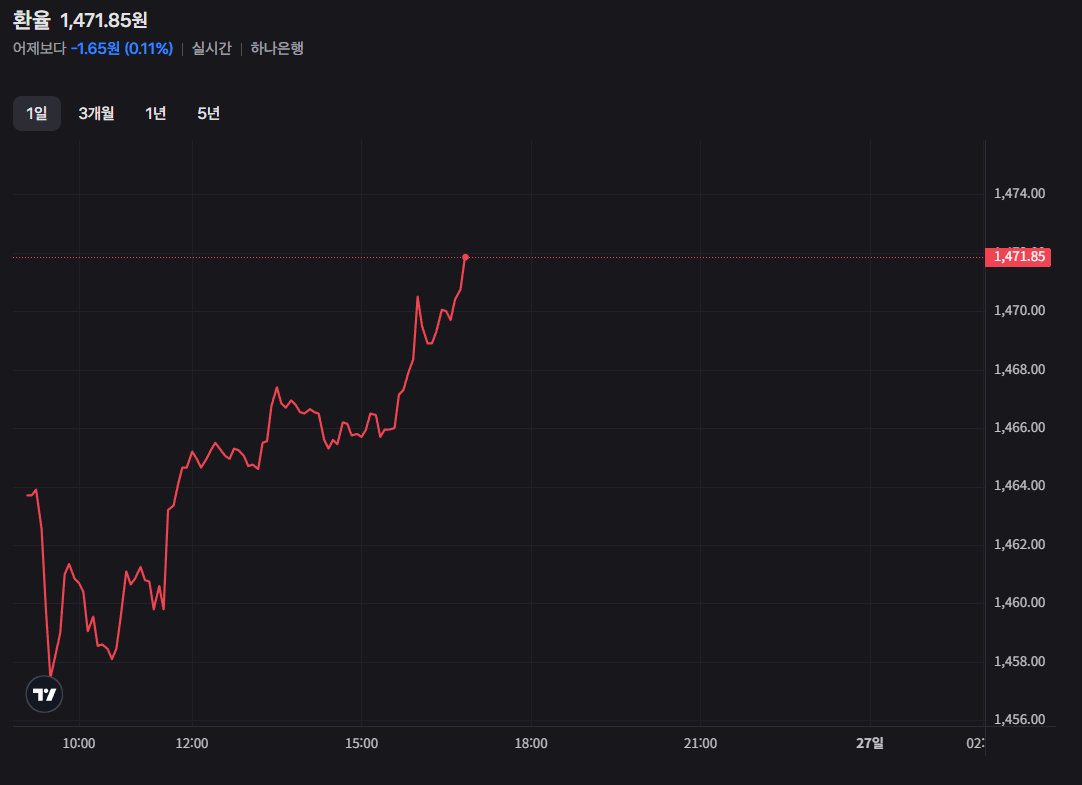
Task: Click the 1,474.00 price axis label
Action: pos(1019,193)
